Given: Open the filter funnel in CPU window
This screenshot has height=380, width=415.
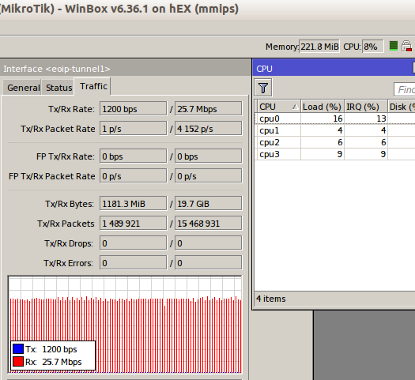Looking at the screenshot, I should pos(263,88).
